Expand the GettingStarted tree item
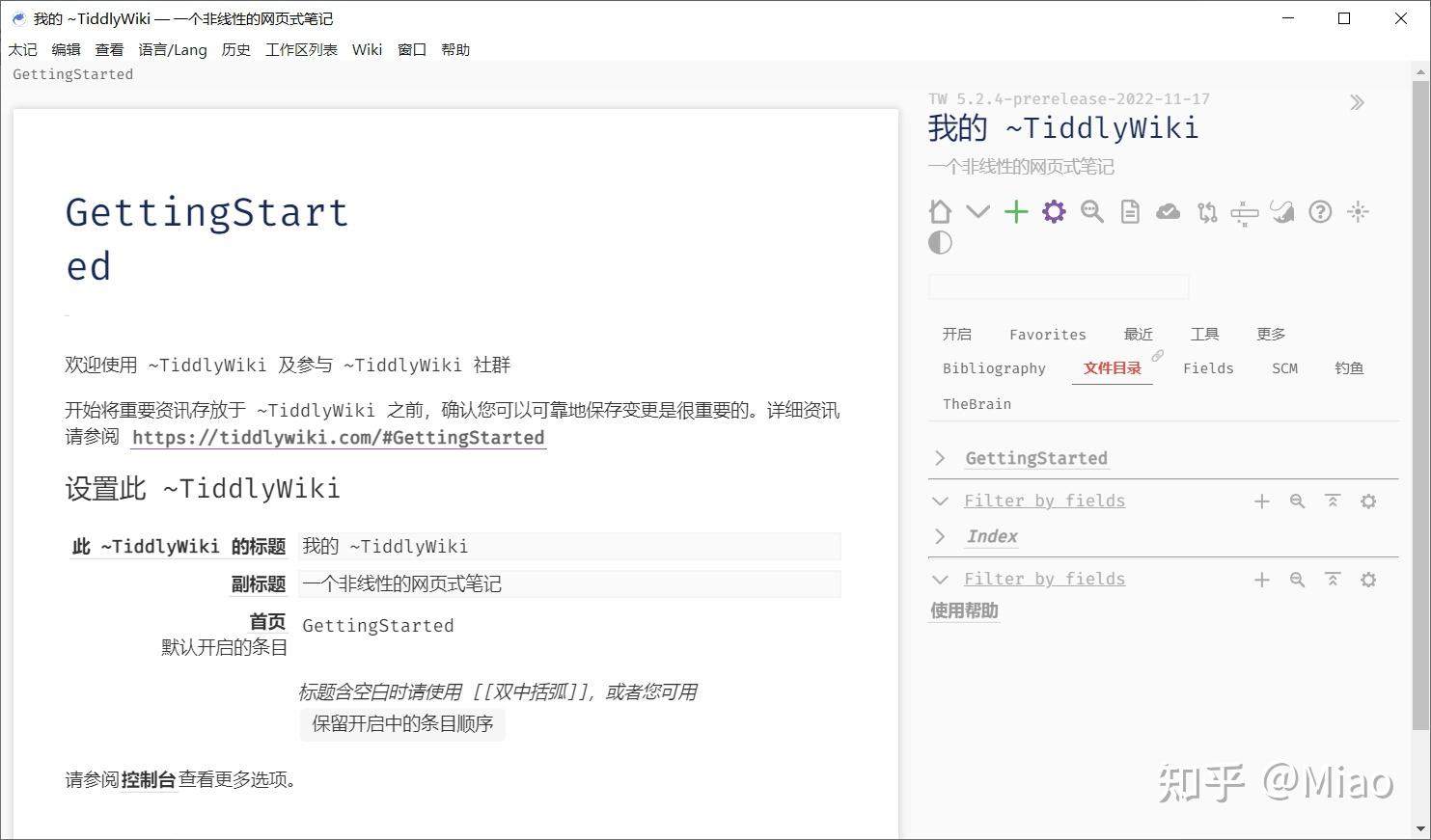1431x840 pixels. tap(941, 458)
